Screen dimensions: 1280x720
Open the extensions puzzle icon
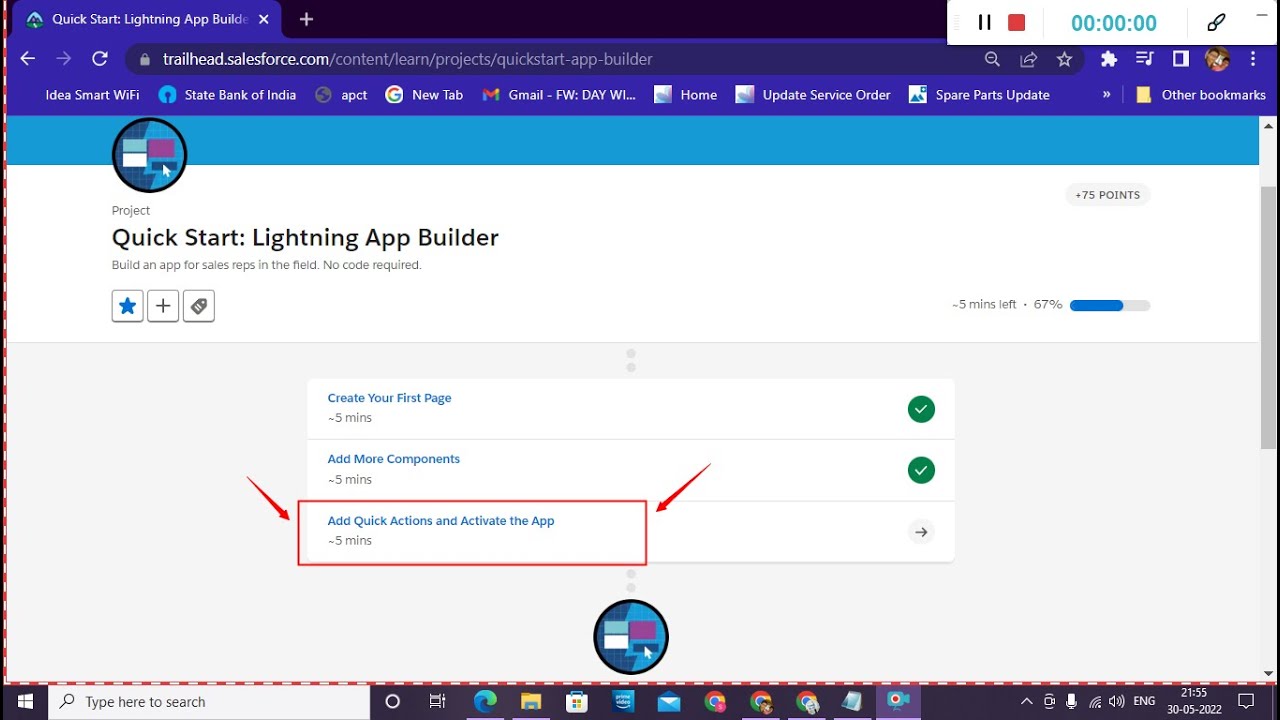1108,59
